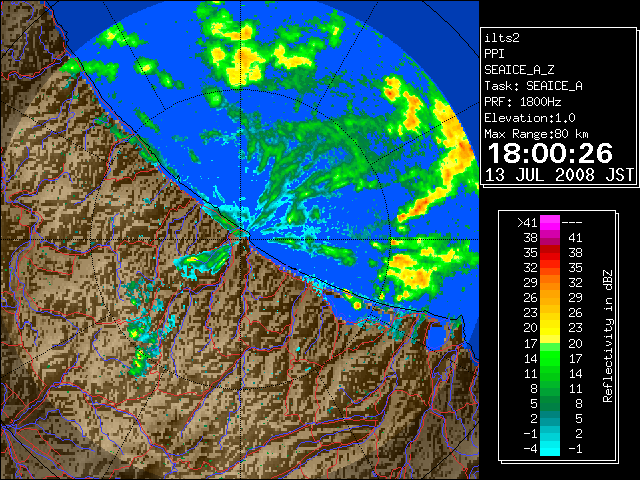This screenshot has width=640, height=480.
Task: Click the Task: SEAICE_A line
Action: pyautogui.click(x=533, y=86)
